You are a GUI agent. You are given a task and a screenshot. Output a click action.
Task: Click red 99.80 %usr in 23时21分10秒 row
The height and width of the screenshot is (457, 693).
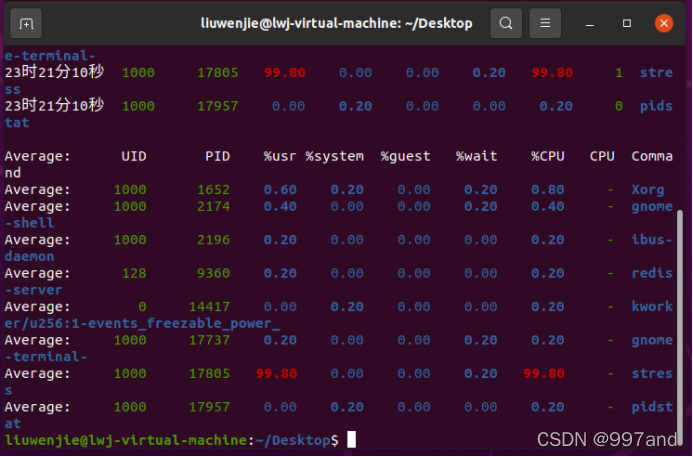285,73
